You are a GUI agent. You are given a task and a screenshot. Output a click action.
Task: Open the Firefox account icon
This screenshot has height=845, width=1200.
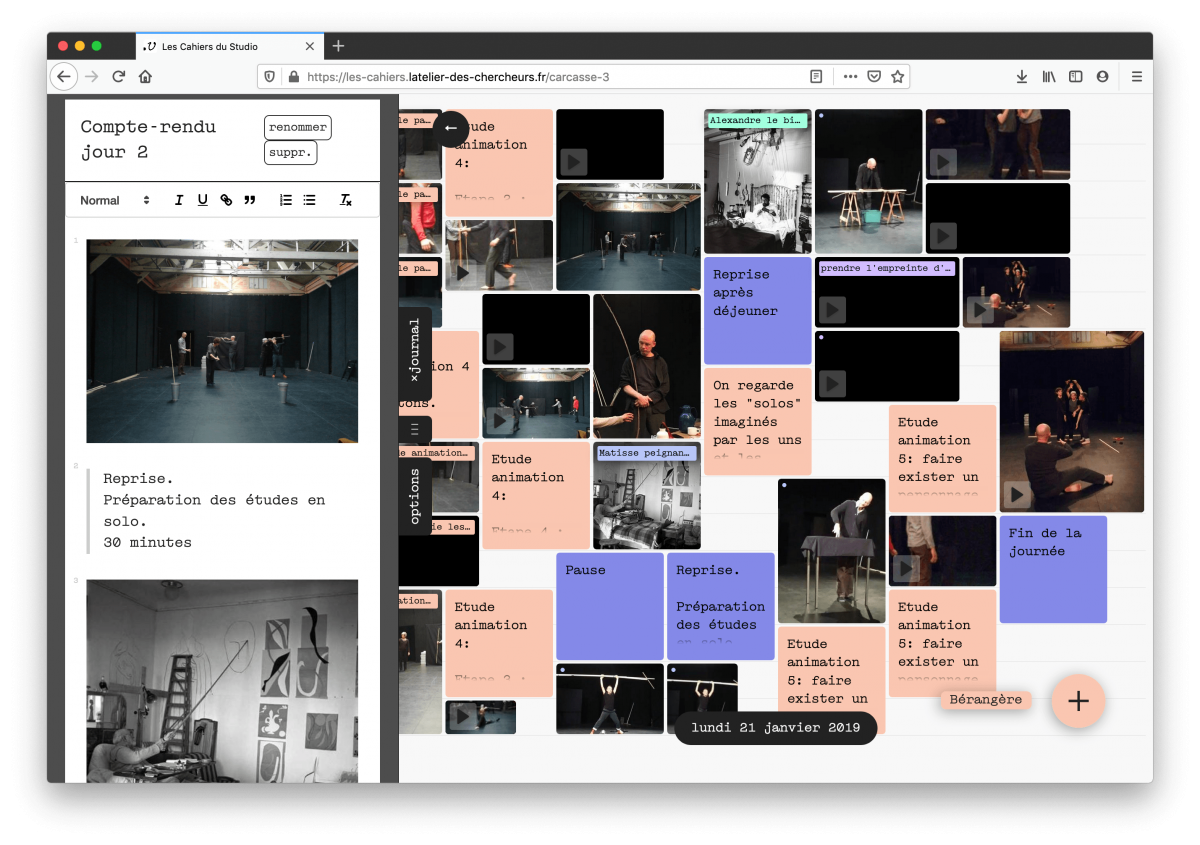(1102, 76)
